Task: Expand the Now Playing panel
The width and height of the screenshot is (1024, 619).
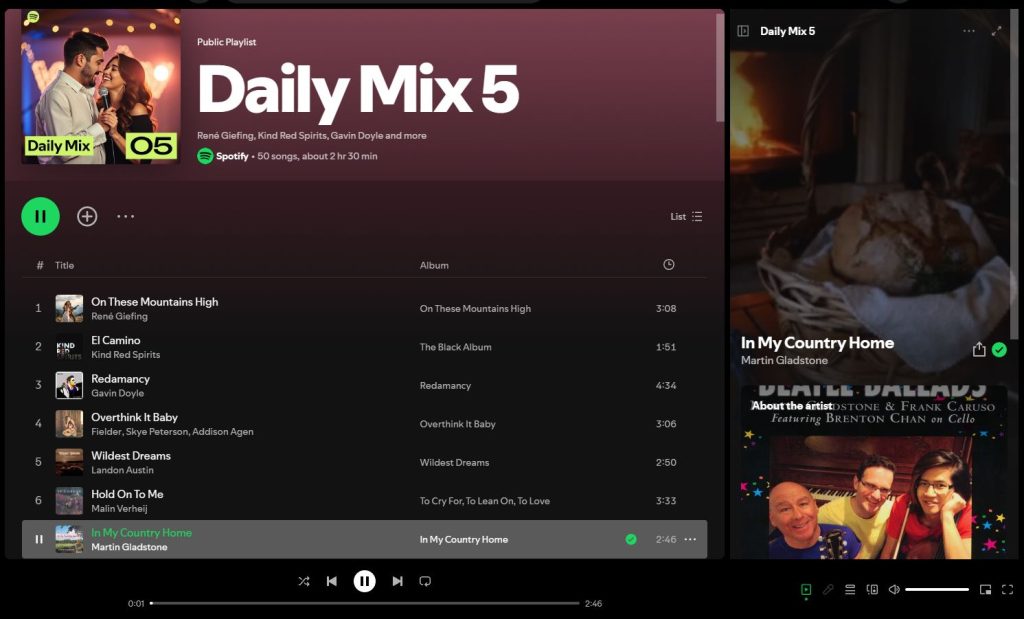Action: point(997,31)
